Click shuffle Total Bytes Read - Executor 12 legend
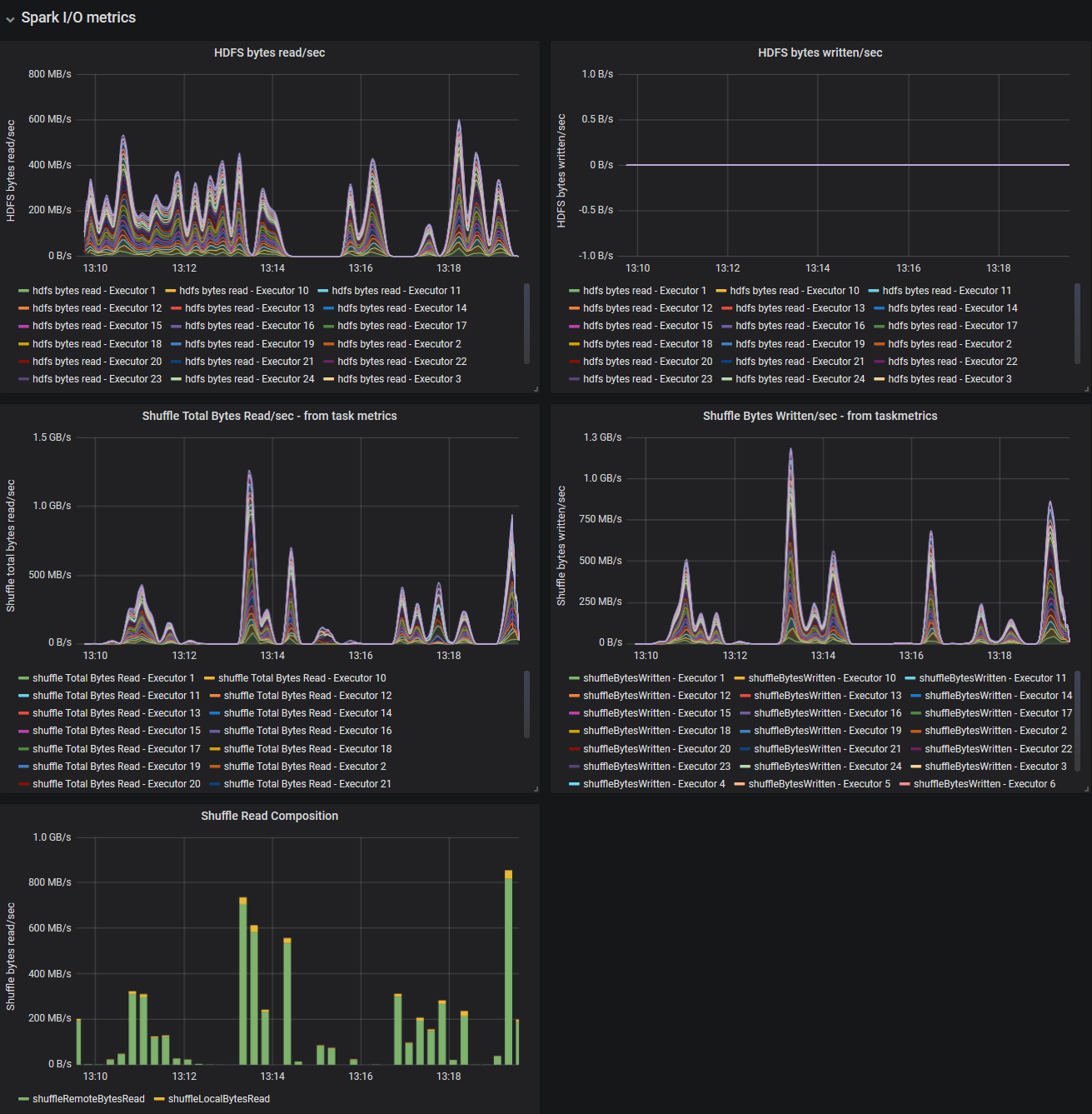 point(308,696)
